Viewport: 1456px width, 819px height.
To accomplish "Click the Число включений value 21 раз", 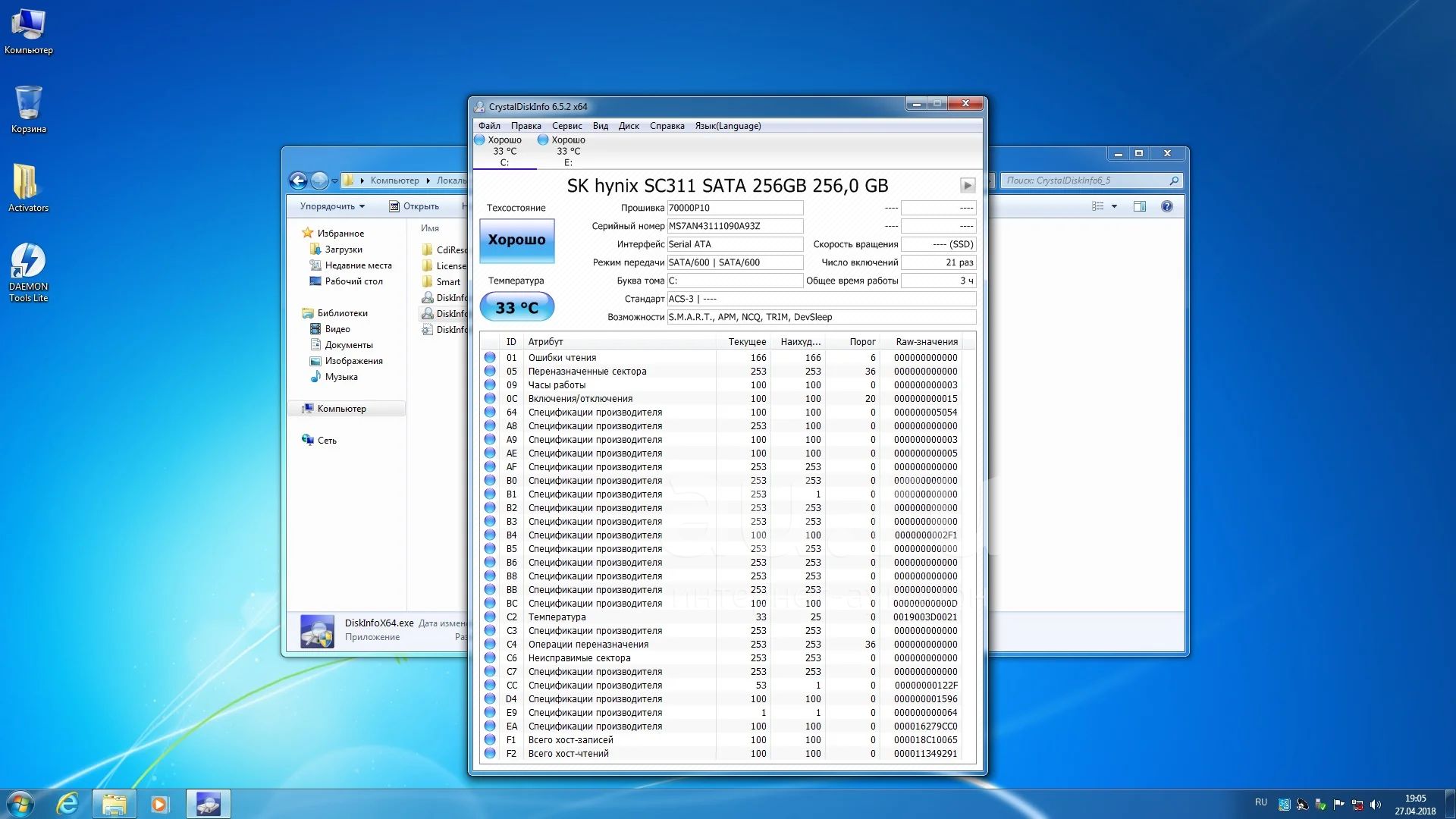I will pos(938,262).
